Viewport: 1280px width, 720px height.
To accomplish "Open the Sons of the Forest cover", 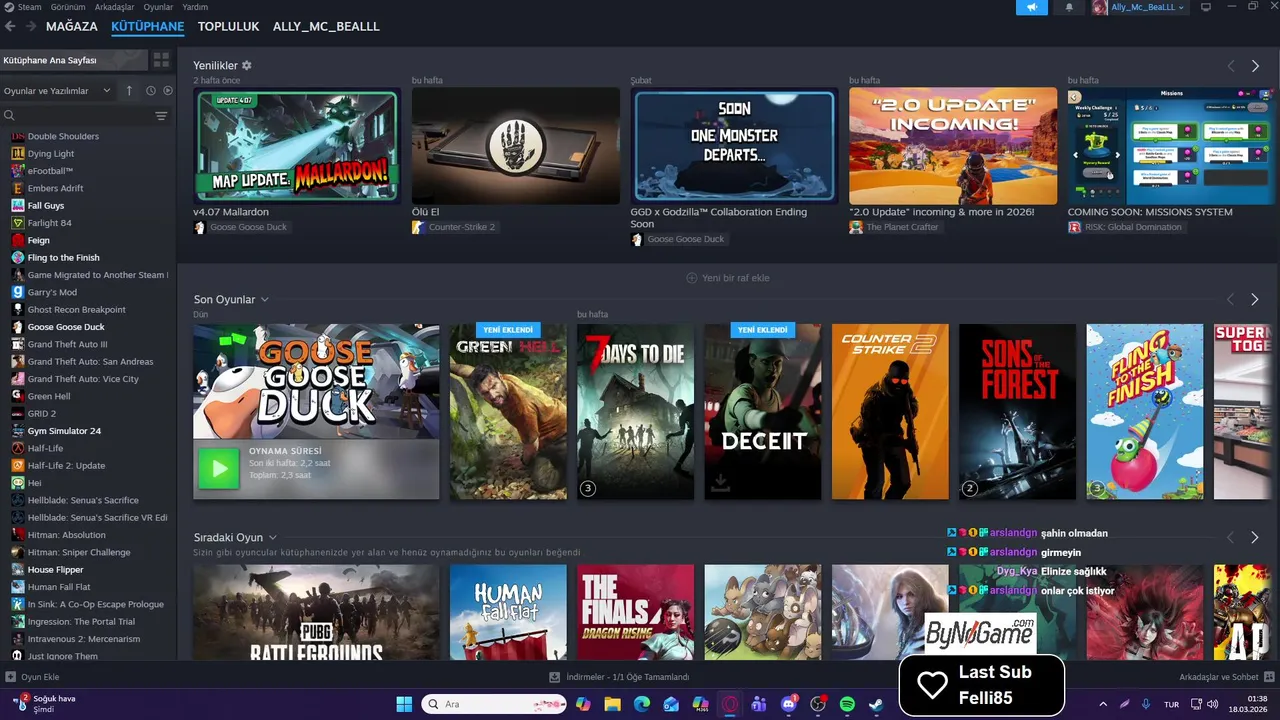I will pyautogui.click(x=1017, y=412).
